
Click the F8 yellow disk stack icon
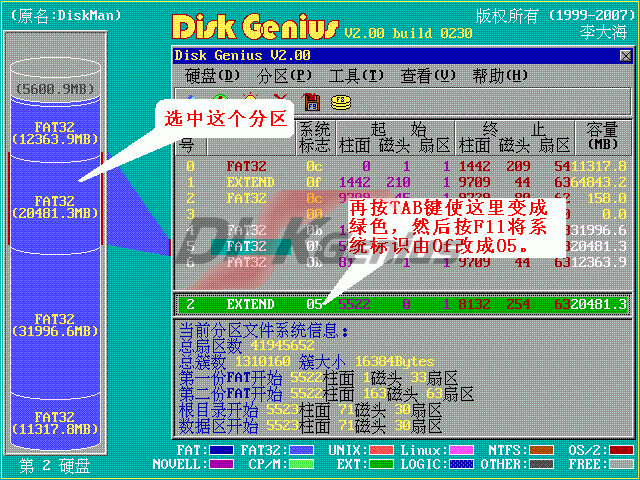pyautogui.click(x=341, y=102)
